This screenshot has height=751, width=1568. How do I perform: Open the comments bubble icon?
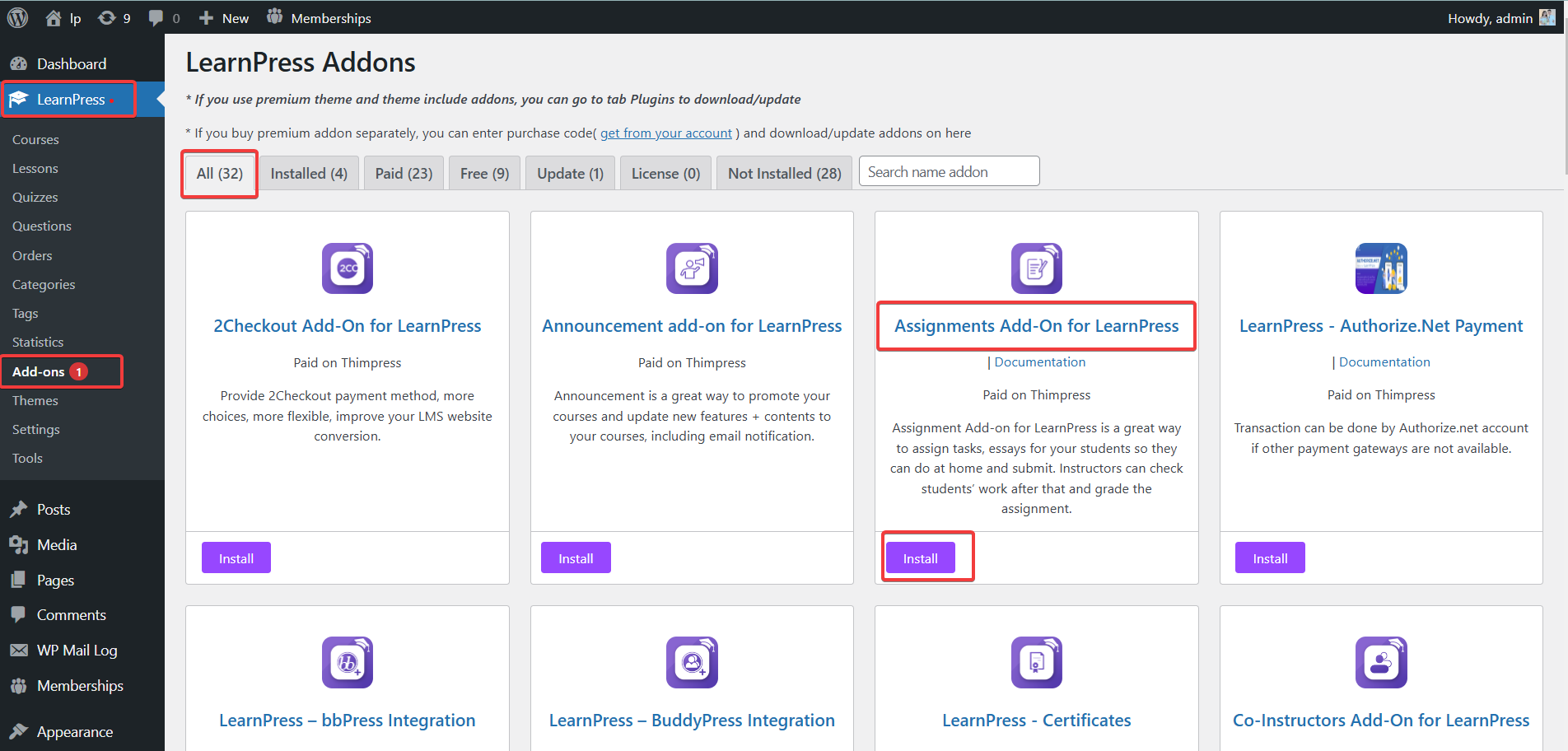[156, 18]
